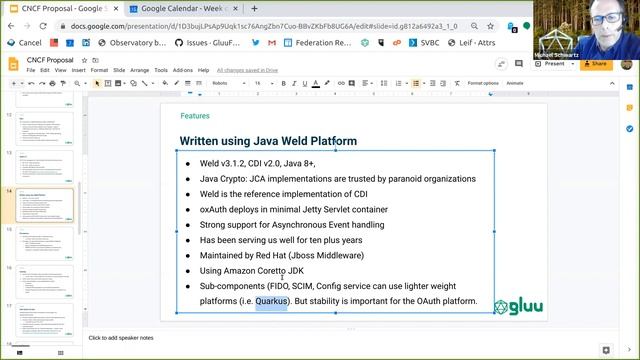This screenshot has width=640, height=360.
Task: Open the comment history icon
Action: click(x=519, y=64)
